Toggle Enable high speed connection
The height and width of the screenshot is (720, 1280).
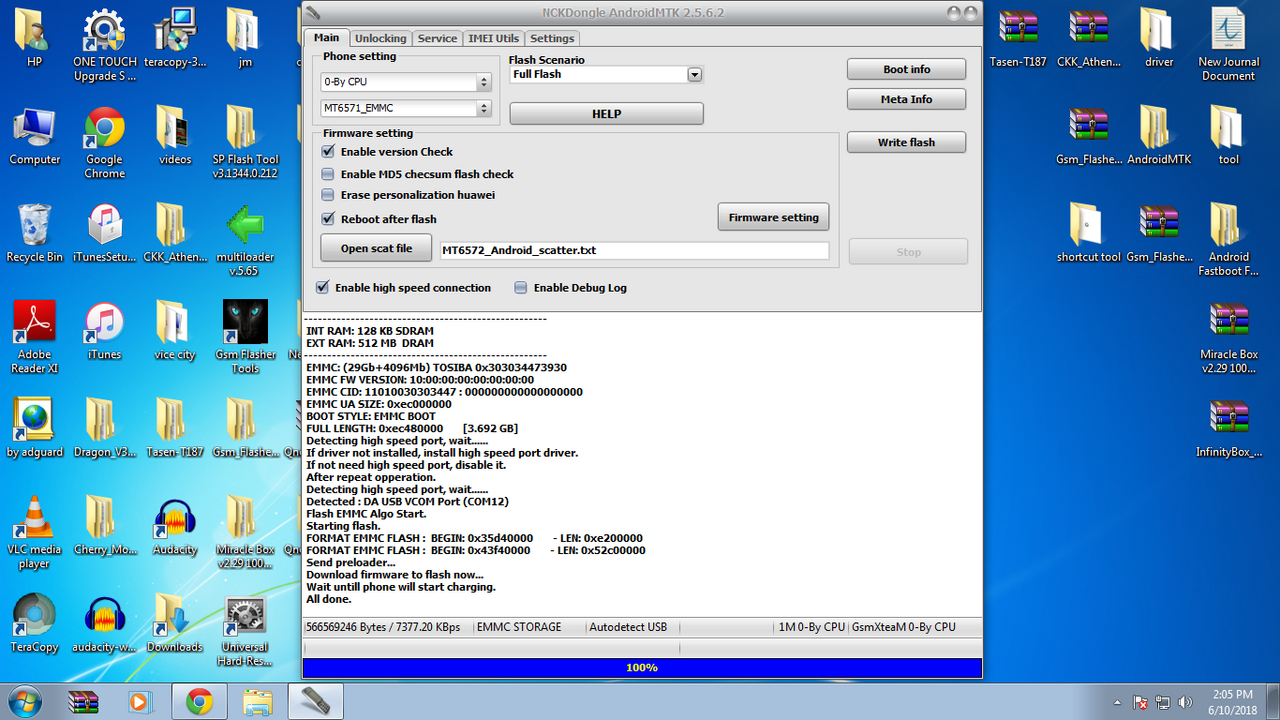[x=322, y=288]
